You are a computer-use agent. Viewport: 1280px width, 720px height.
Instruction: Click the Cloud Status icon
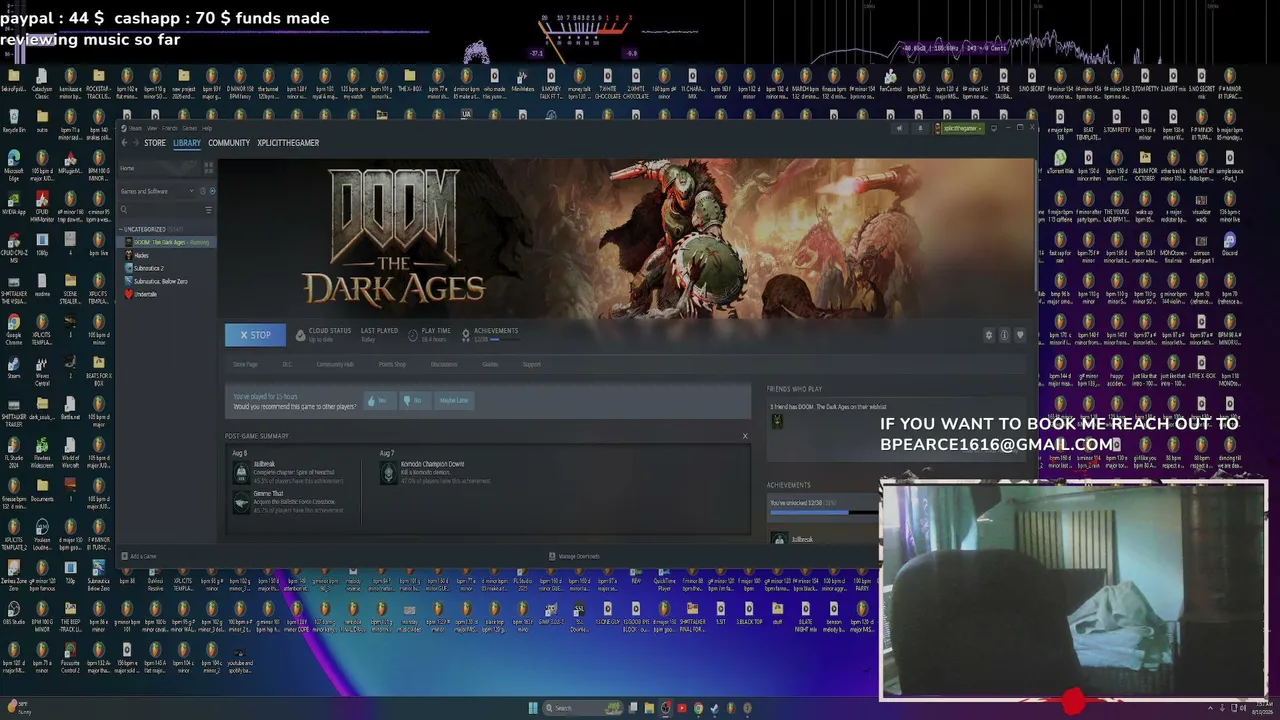pos(300,335)
